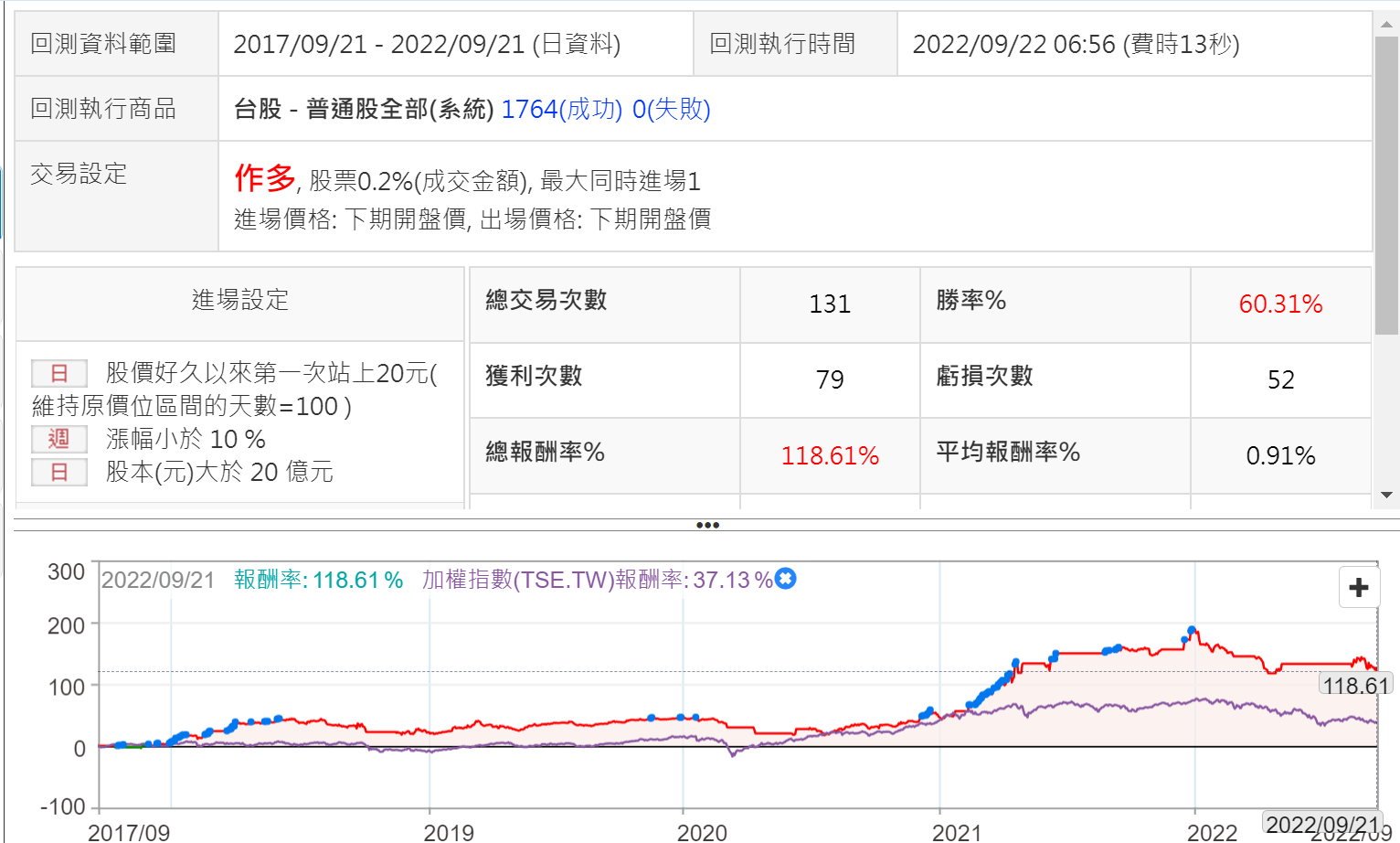Click the 2022/09/21 date label on x-axis
The height and width of the screenshot is (843, 1400).
[1321, 824]
